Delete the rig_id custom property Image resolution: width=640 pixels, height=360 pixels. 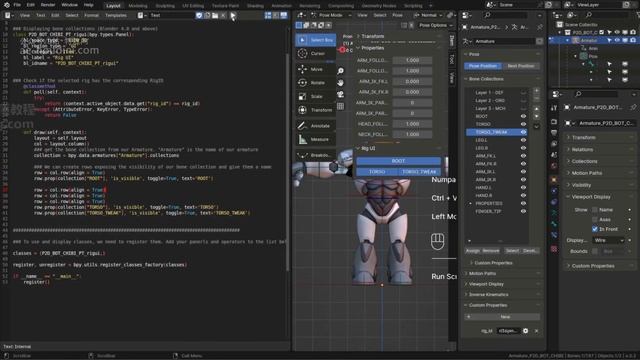536,331
